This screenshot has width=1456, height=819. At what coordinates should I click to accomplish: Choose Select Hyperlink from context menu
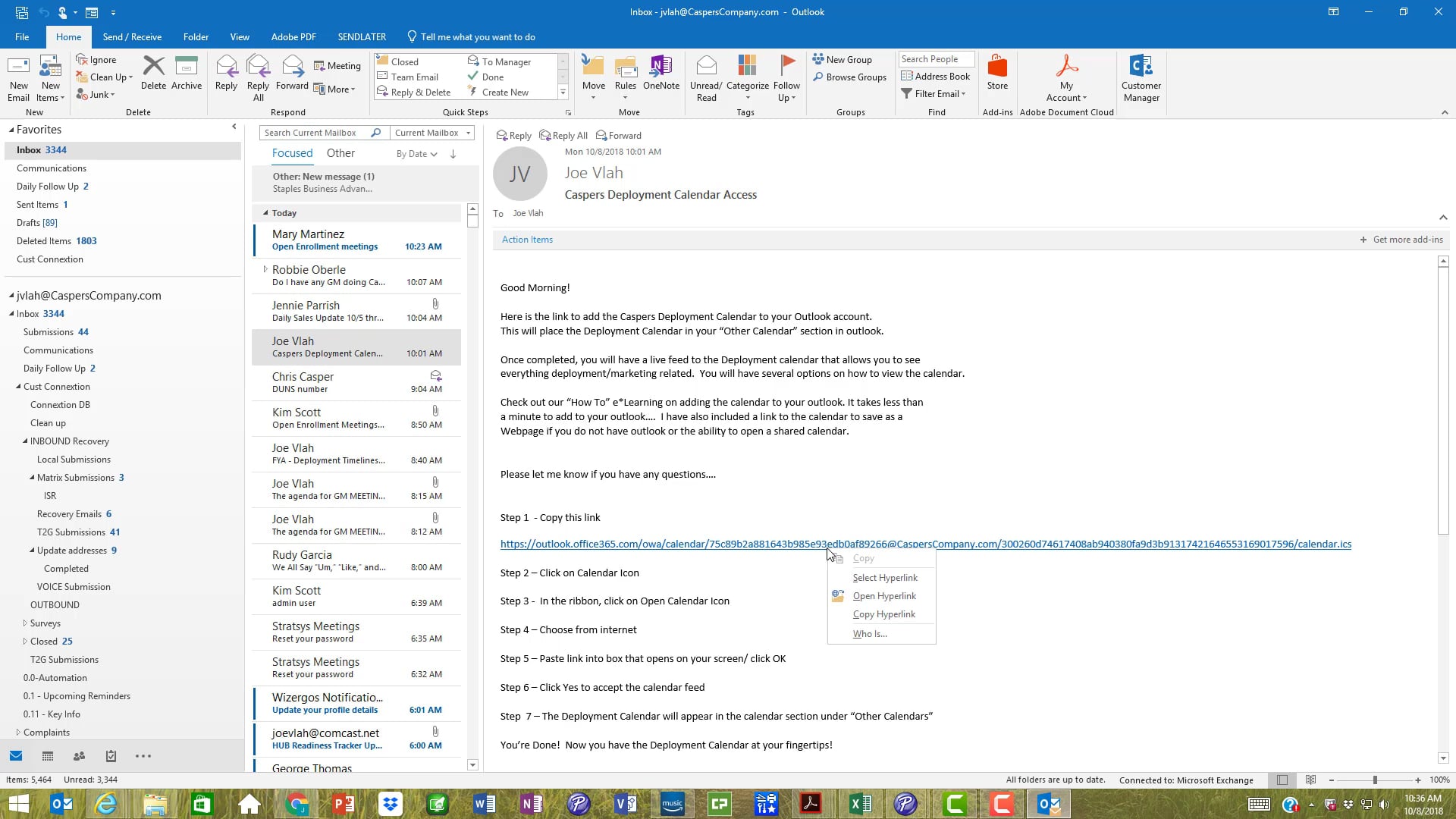point(882,578)
